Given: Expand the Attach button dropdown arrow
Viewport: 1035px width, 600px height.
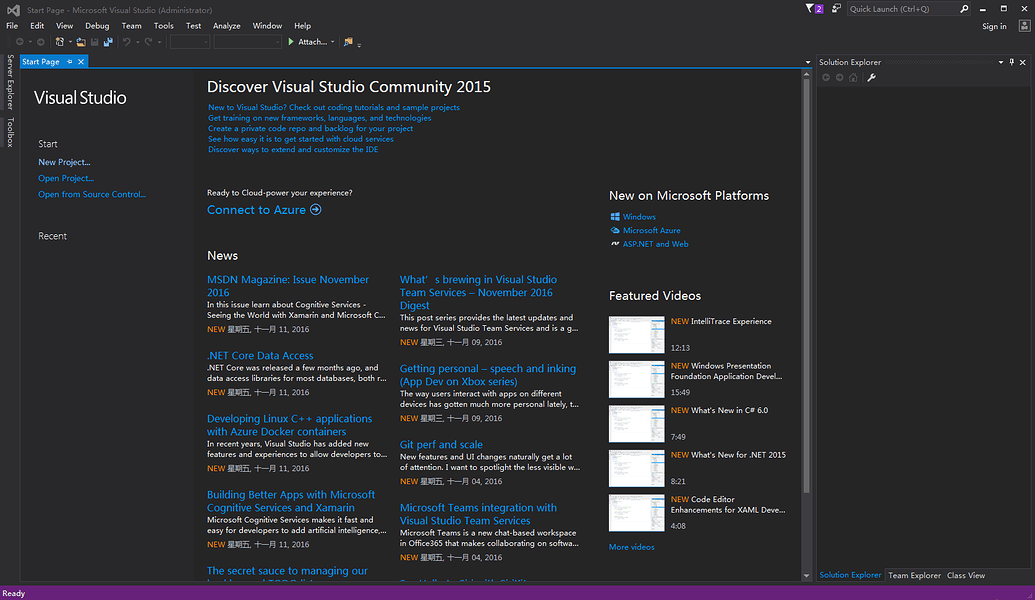Looking at the screenshot, I should (x=333, y=42).
